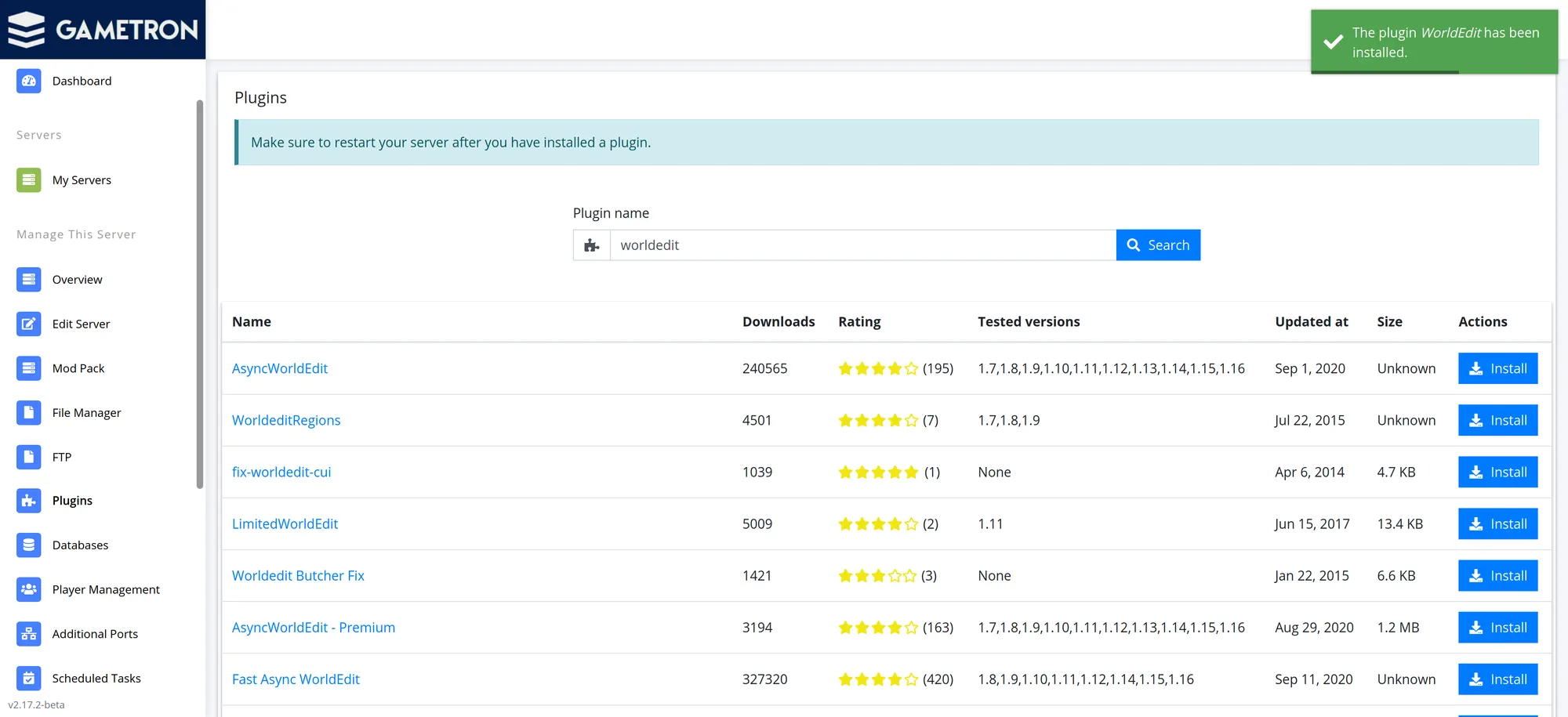Select Databases in sidebar
1568x717 pixels.
(80, 545)
